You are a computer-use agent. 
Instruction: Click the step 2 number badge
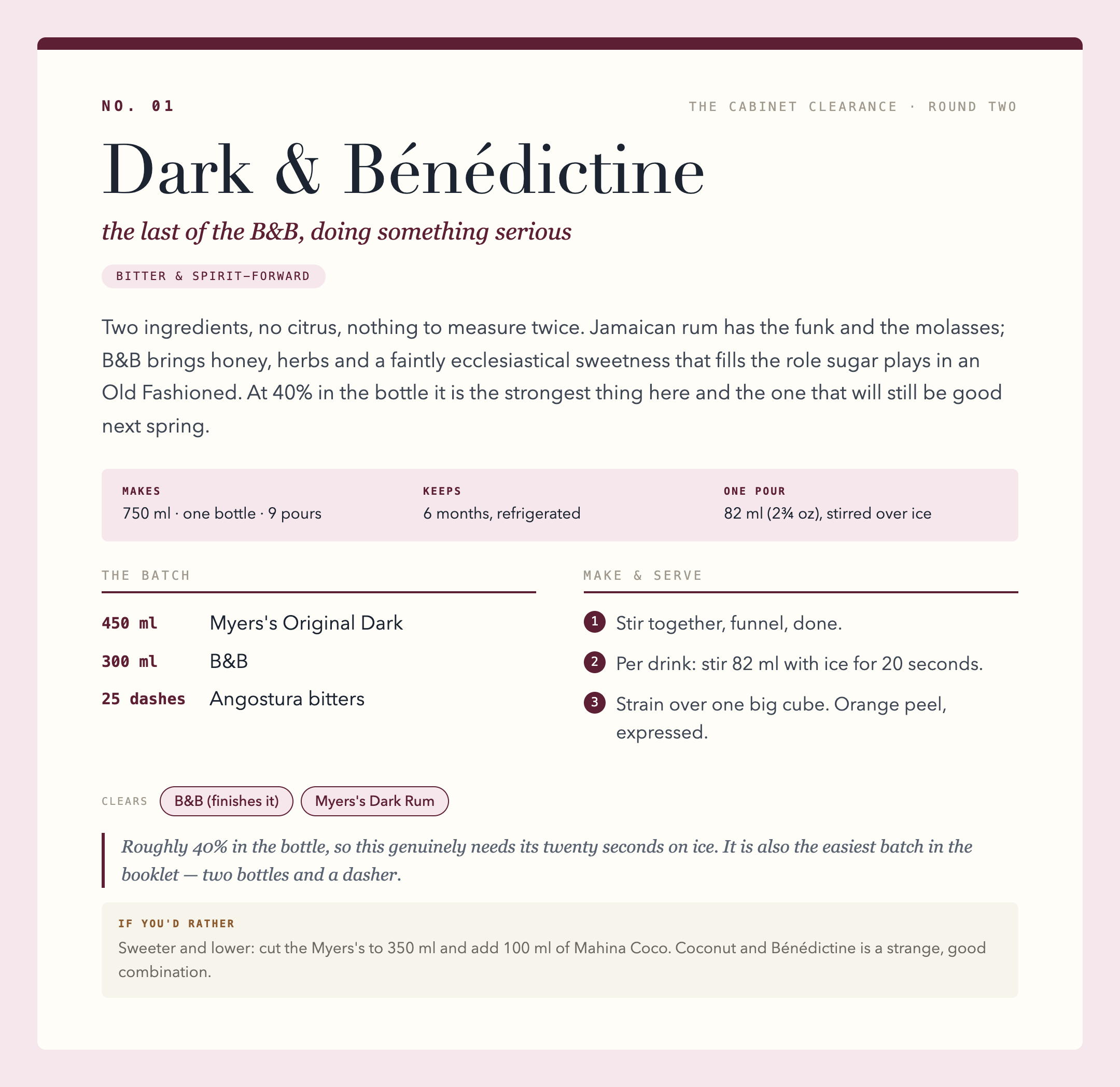pos(594,662)
